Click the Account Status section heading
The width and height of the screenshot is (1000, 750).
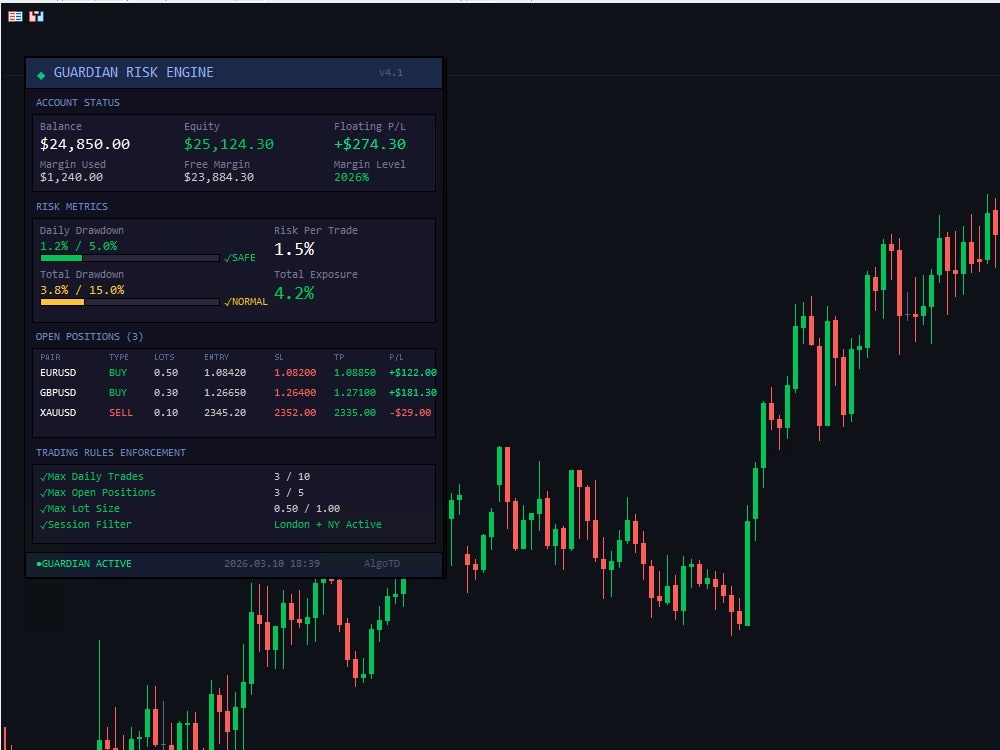[78, 103]
